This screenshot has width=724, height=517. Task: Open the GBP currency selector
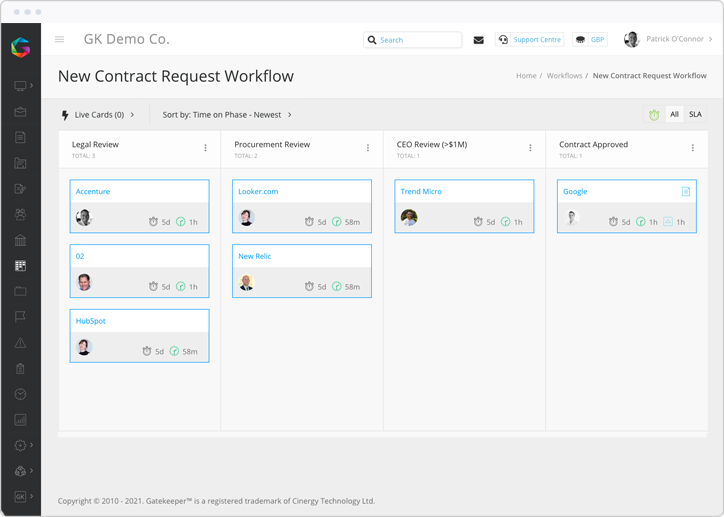(590, 40)
